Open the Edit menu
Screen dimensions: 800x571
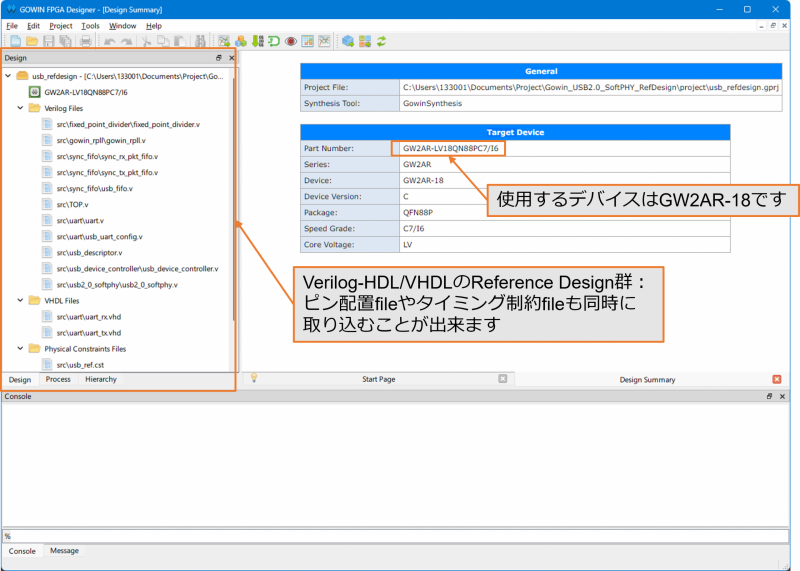click(33, 26)
